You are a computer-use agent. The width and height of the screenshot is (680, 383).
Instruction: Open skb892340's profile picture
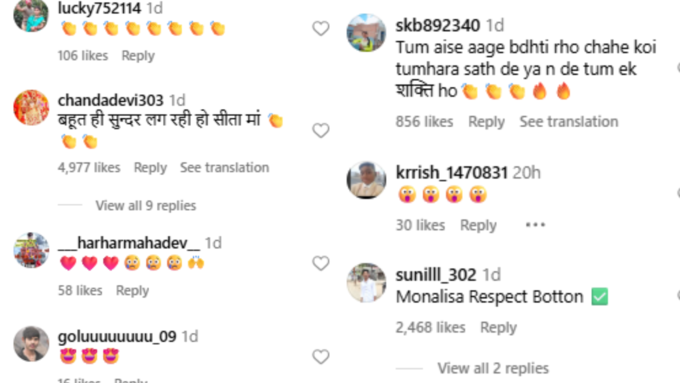click(366, 33)
